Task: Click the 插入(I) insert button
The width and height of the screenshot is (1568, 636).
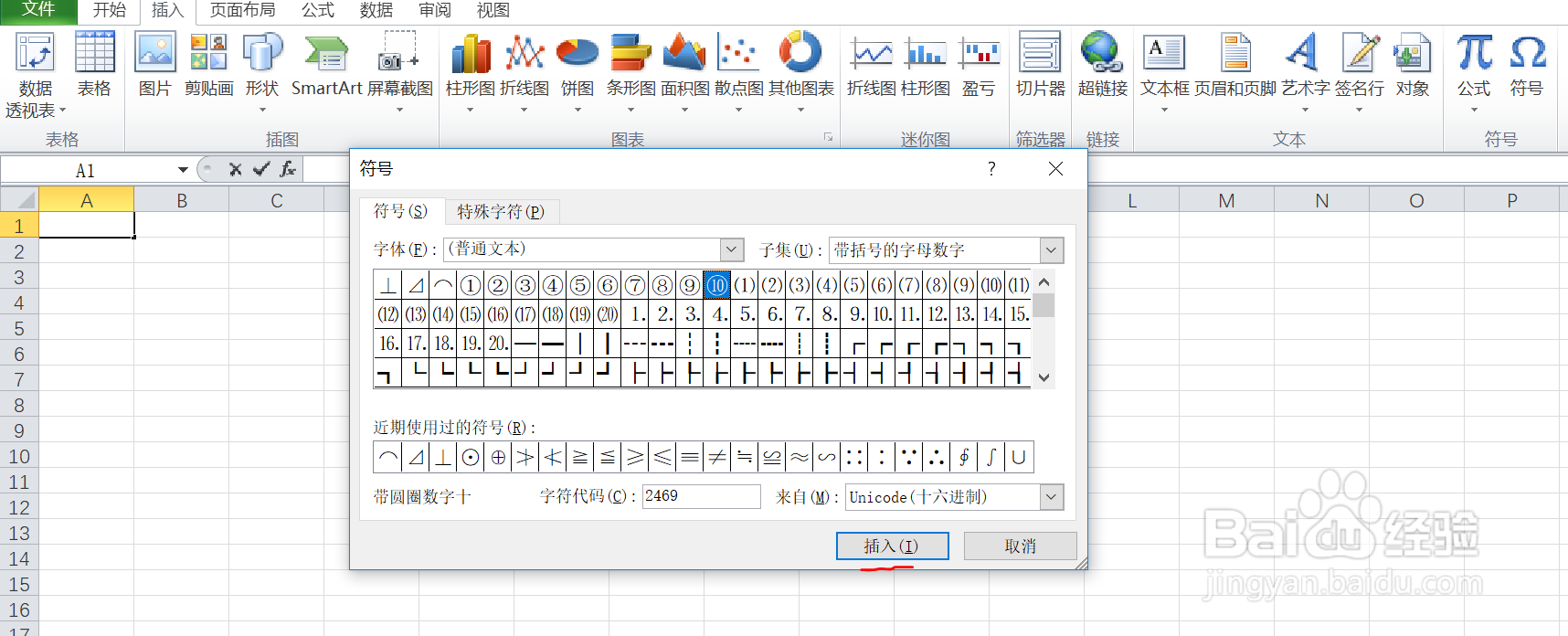Action: tap(892, 546)
